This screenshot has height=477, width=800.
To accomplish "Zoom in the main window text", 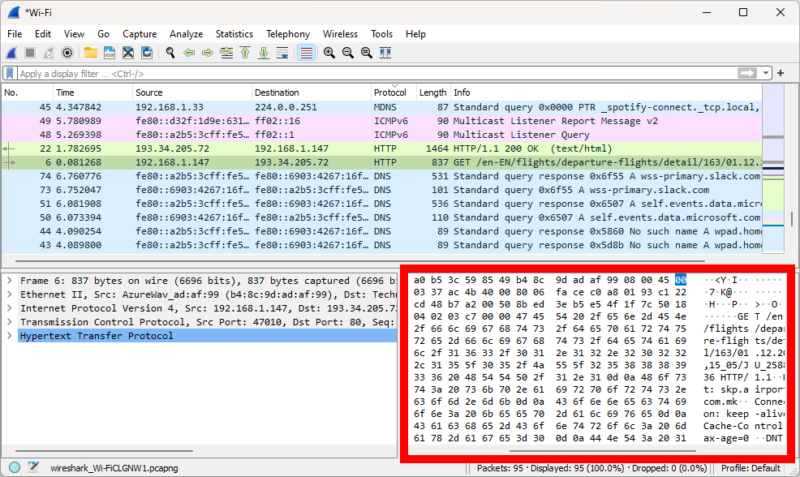I will [329, 53].
